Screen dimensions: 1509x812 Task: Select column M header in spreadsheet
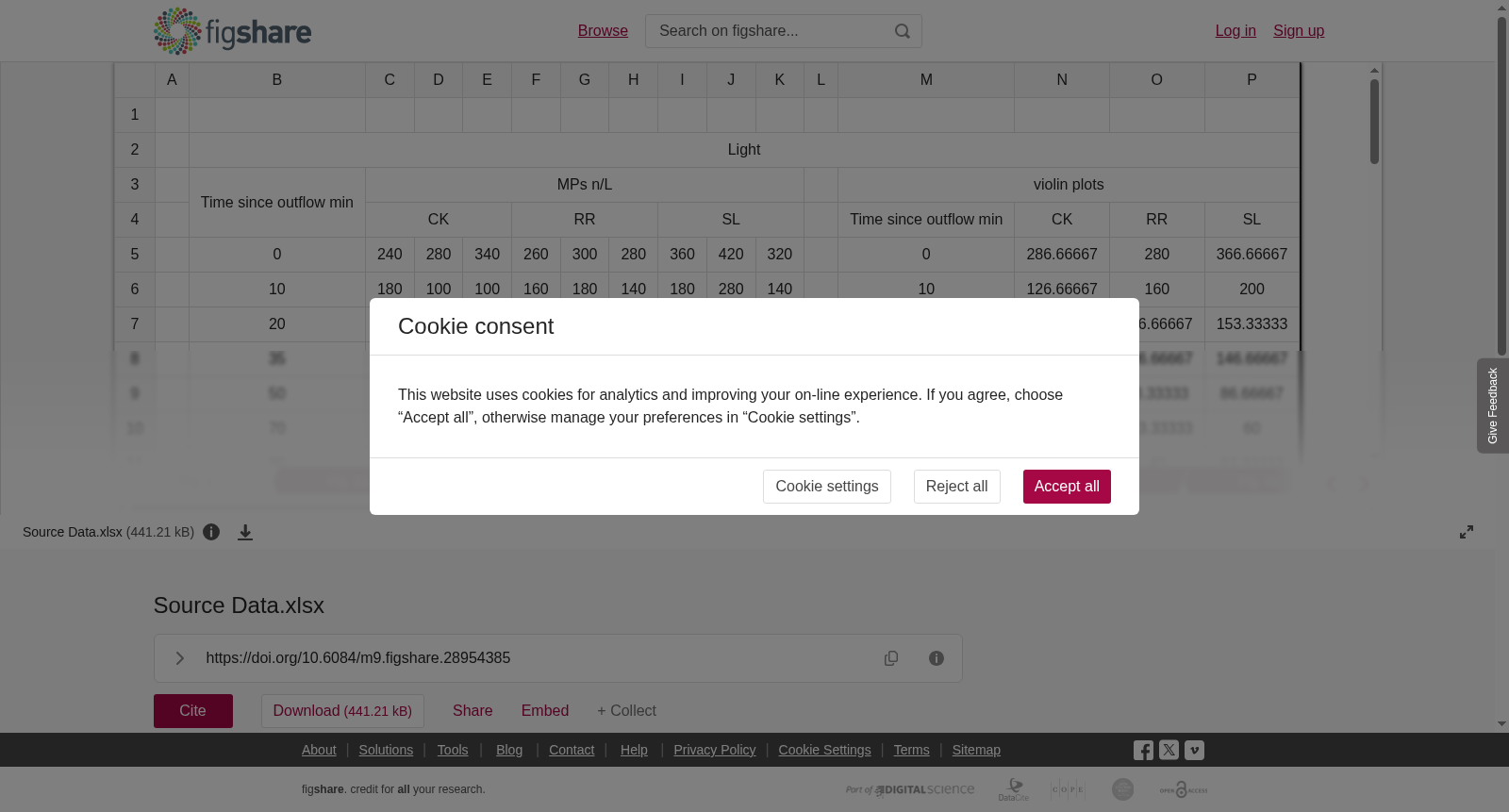click(x=926, y=80)
